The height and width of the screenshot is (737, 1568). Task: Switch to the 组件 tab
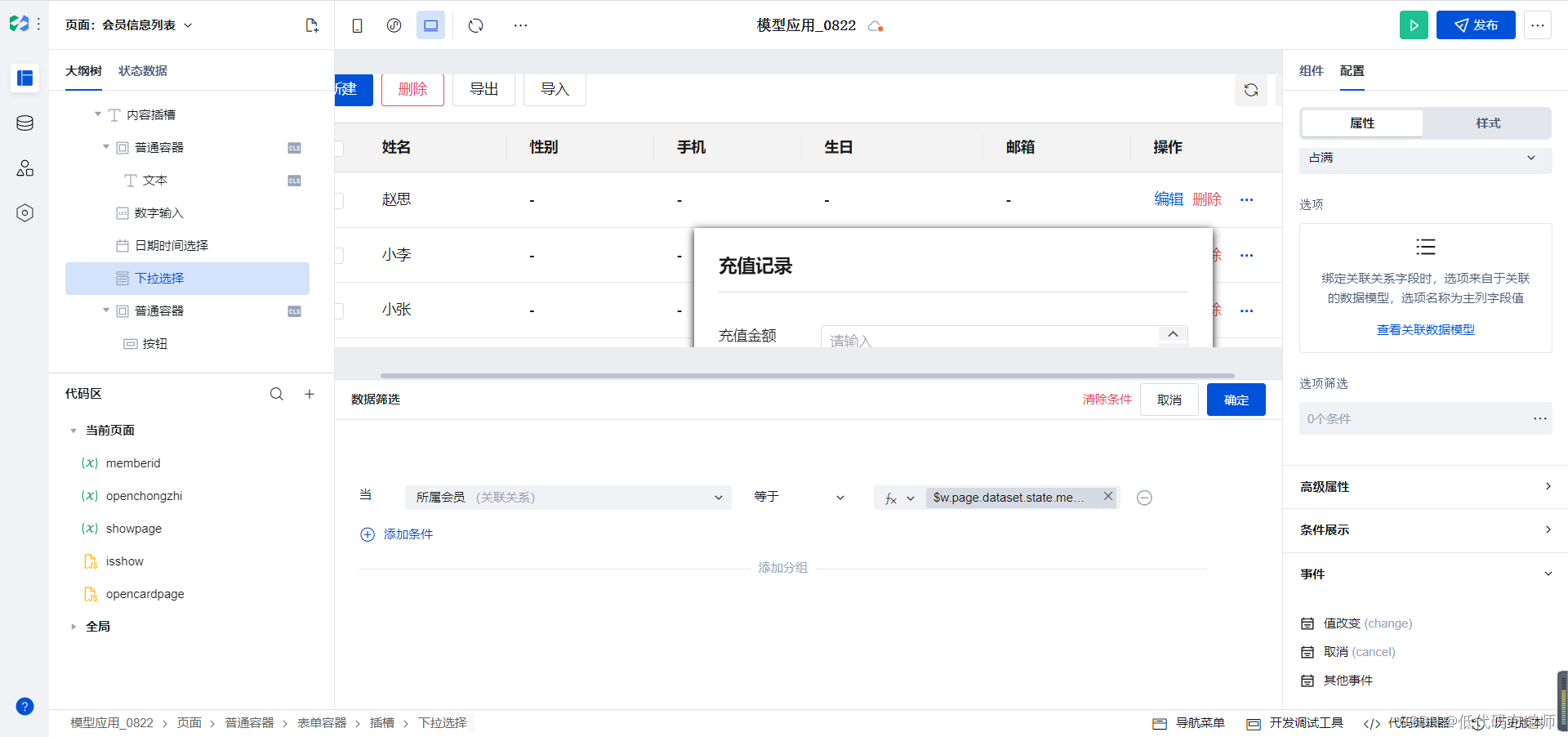tap(1311, 71)
